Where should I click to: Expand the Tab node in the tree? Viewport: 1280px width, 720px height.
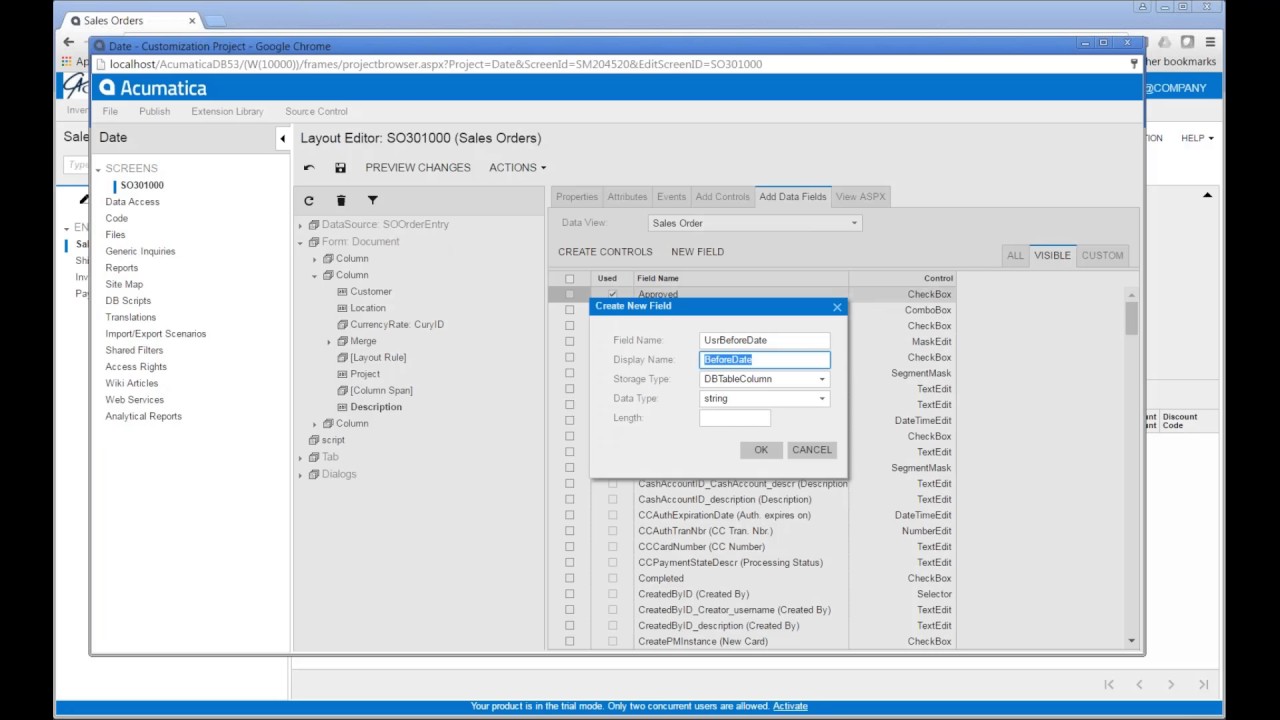[300, 457]
